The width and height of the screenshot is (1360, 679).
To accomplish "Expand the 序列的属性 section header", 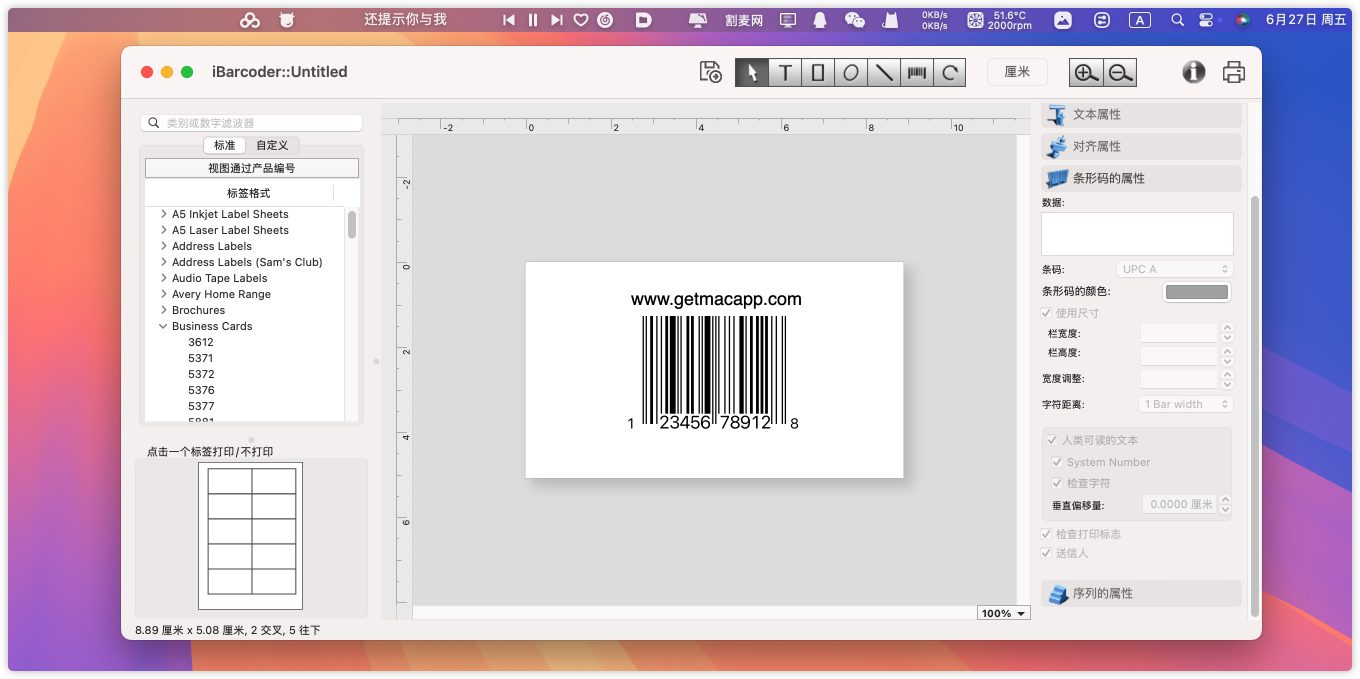I will (x=1142, y=594).
